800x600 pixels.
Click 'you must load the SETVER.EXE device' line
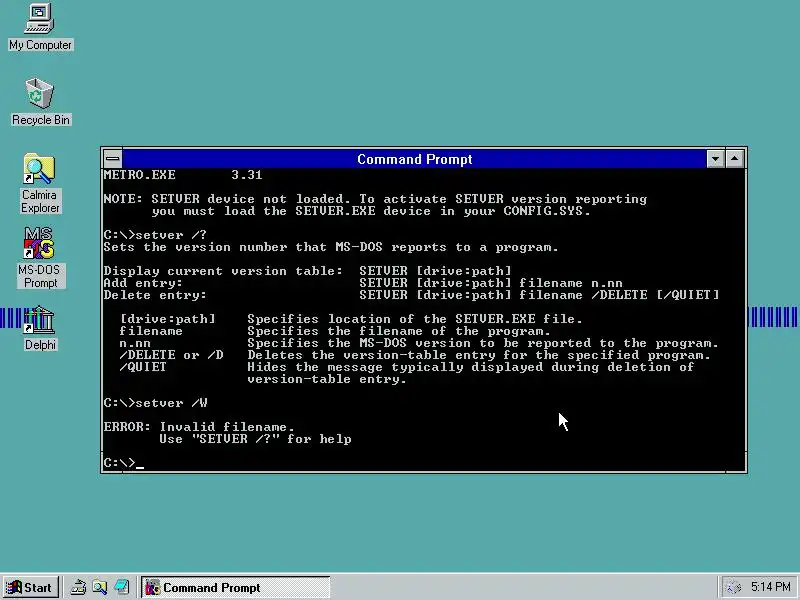tap(370, 211)
